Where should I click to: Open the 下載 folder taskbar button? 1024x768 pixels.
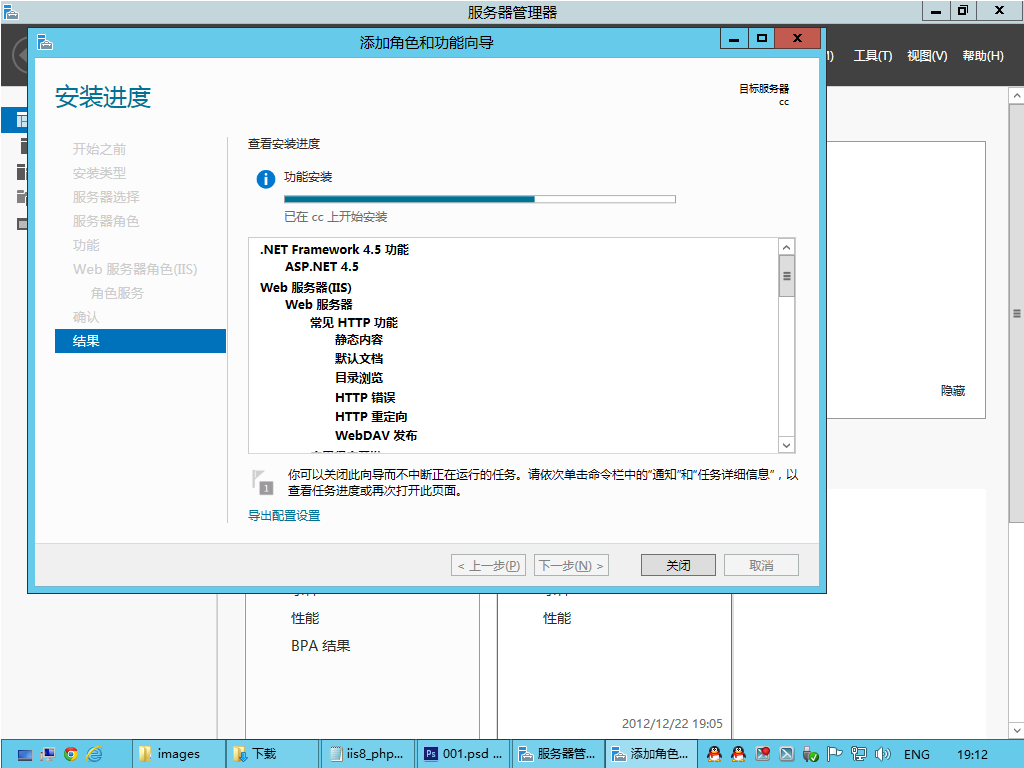pyautogui.click(x=272, y=754)
